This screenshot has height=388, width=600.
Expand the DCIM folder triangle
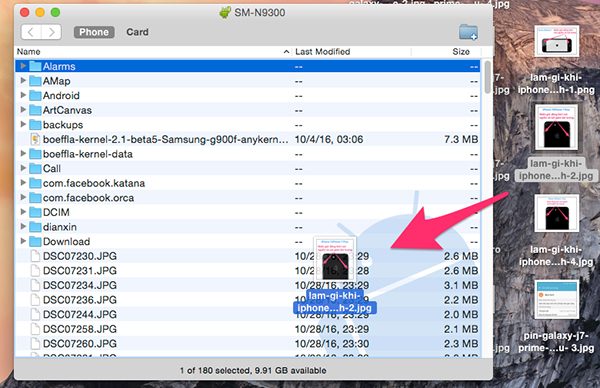click(23, 212)
